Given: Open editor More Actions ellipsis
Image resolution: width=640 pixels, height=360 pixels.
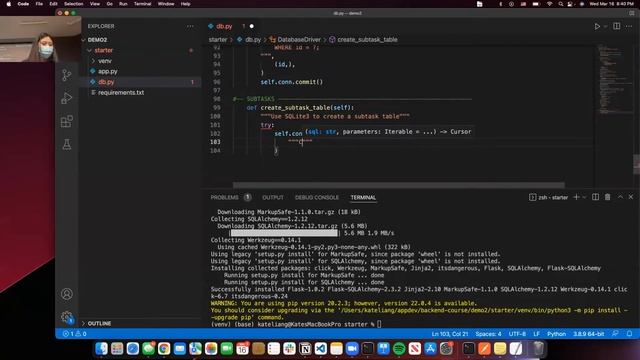Looking at the screenshot, I should pos(629,26).
